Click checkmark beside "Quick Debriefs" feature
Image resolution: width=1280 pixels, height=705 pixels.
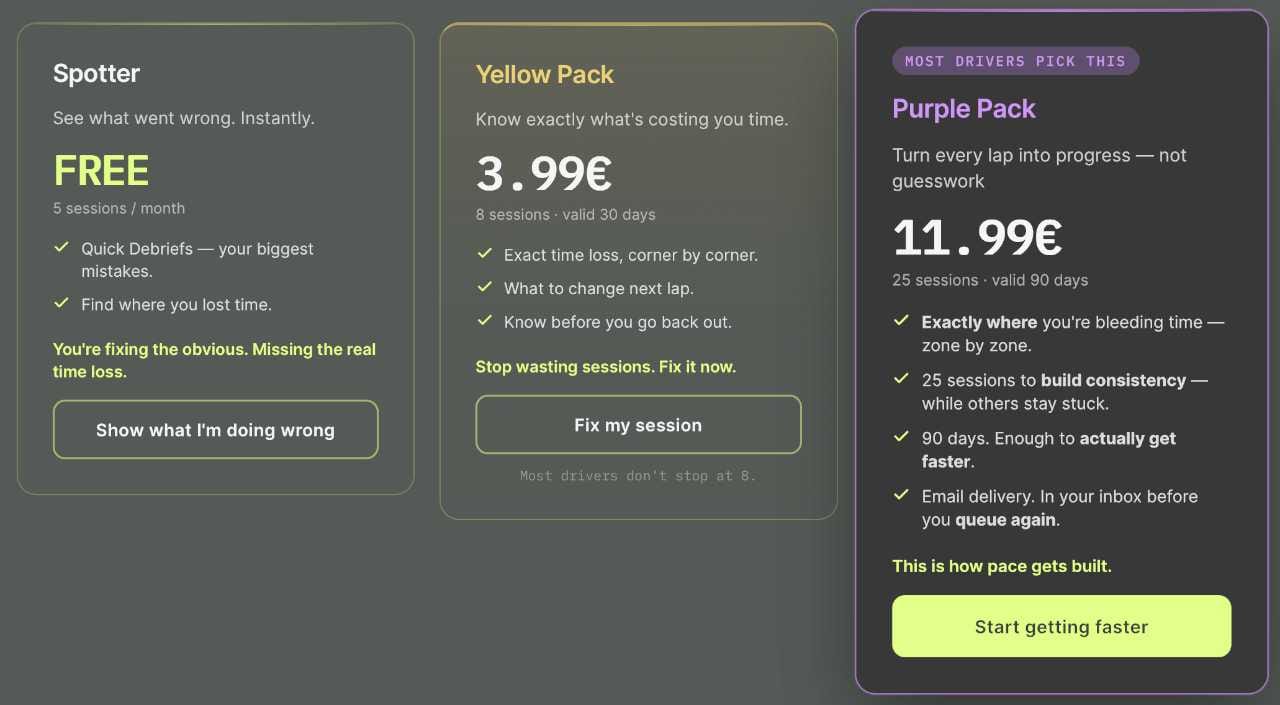[x=61, y=246]
